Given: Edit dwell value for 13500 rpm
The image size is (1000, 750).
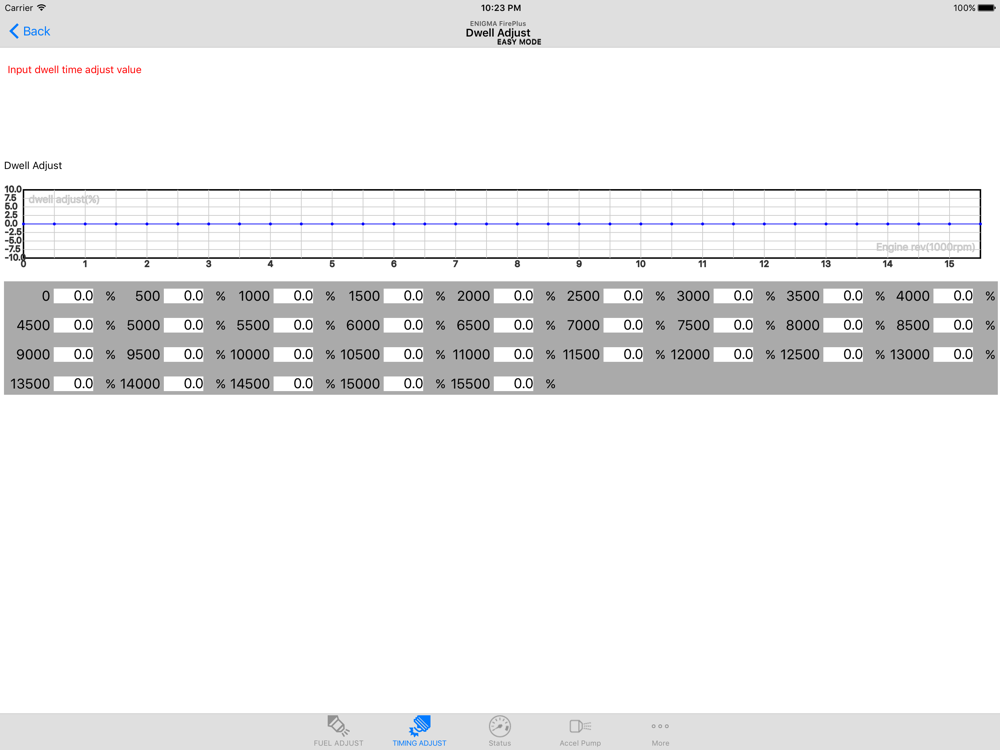Looking at the screenshot, I should click(74, 384).
